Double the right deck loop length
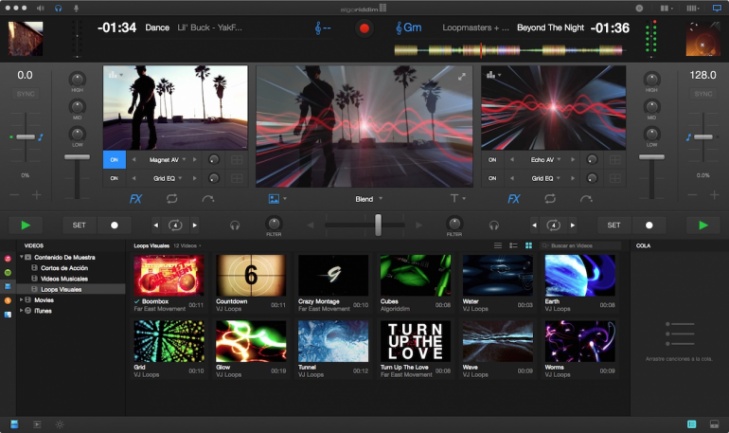729x433 pixels. (572, 226)
